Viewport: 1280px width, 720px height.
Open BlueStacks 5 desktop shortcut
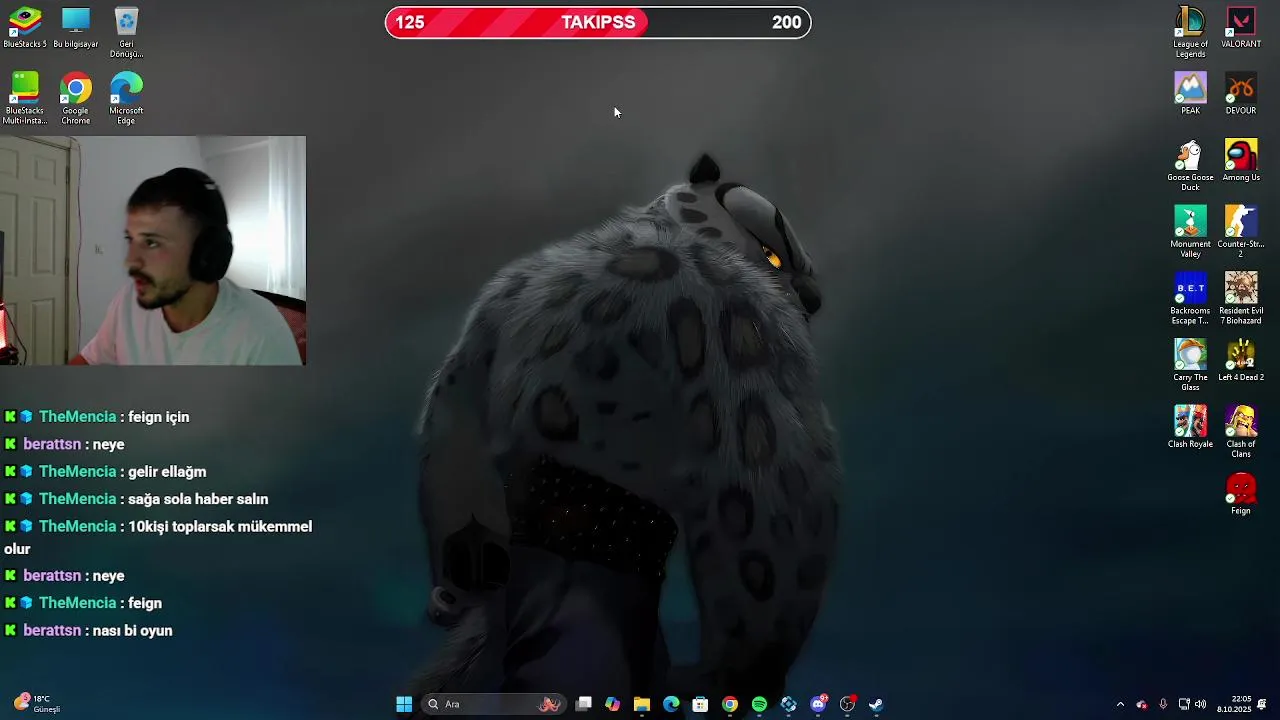[25, 27]
